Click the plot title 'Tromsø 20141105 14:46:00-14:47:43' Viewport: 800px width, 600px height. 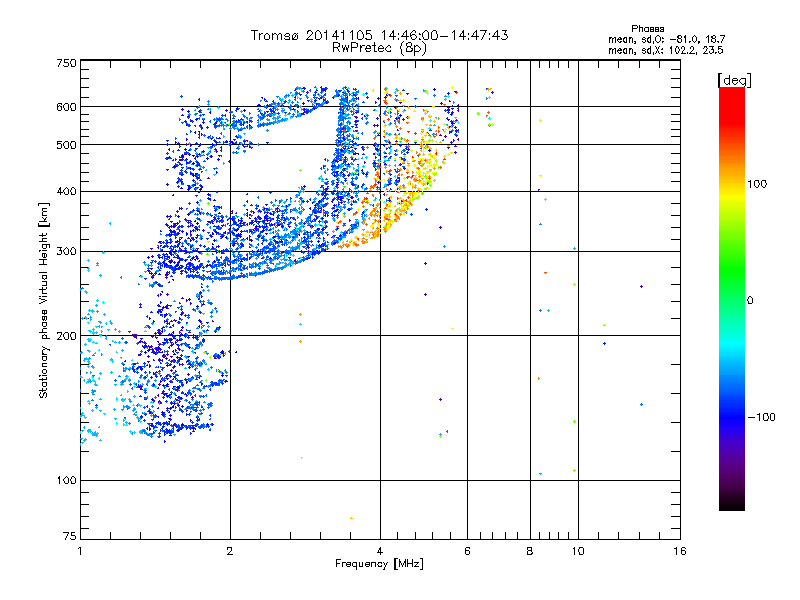(x=379, y=35)
